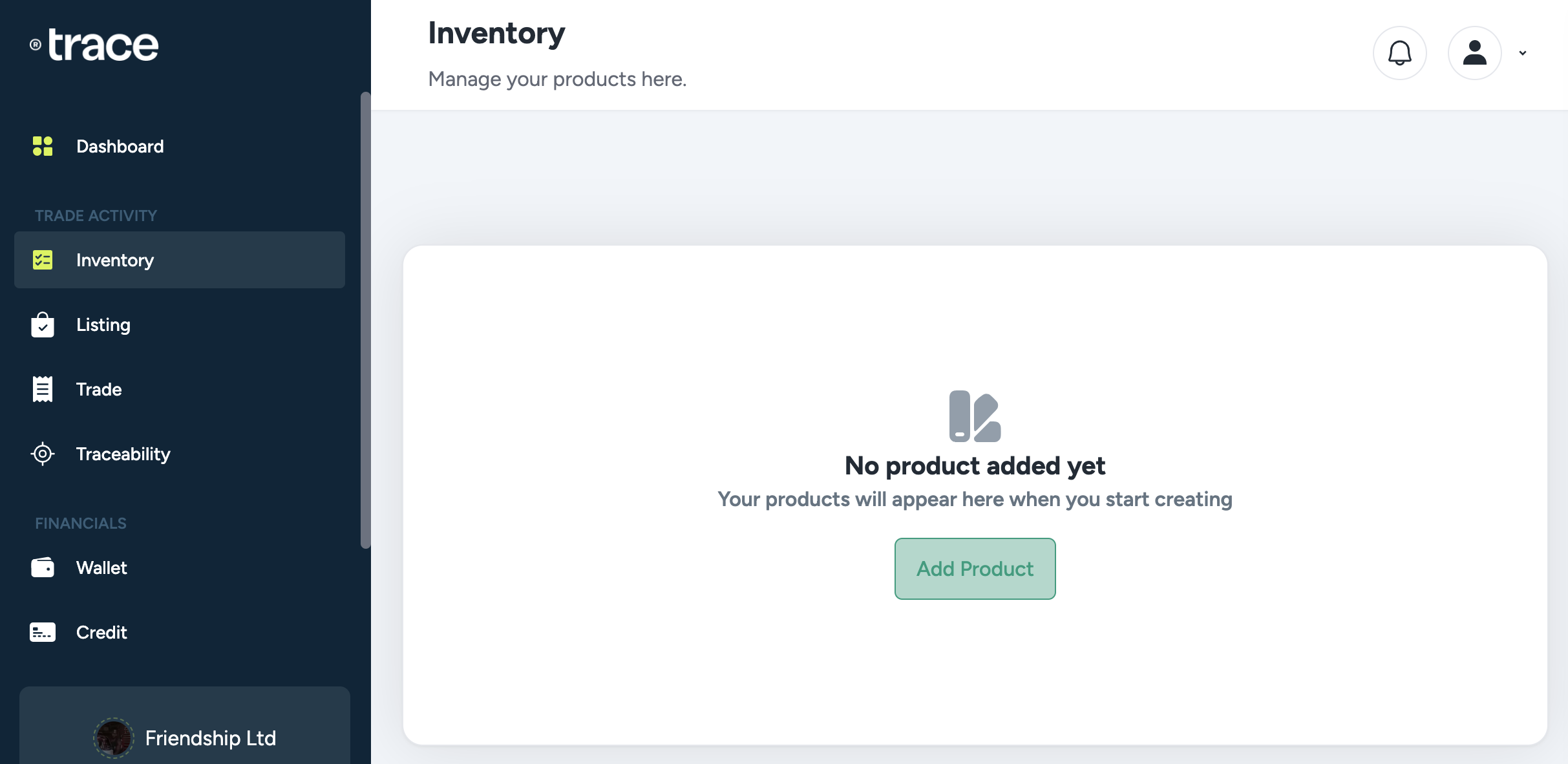Screen dimensions: 1568x764
Task: Click the Inventory checklist icon
Action: coord(43,260)
